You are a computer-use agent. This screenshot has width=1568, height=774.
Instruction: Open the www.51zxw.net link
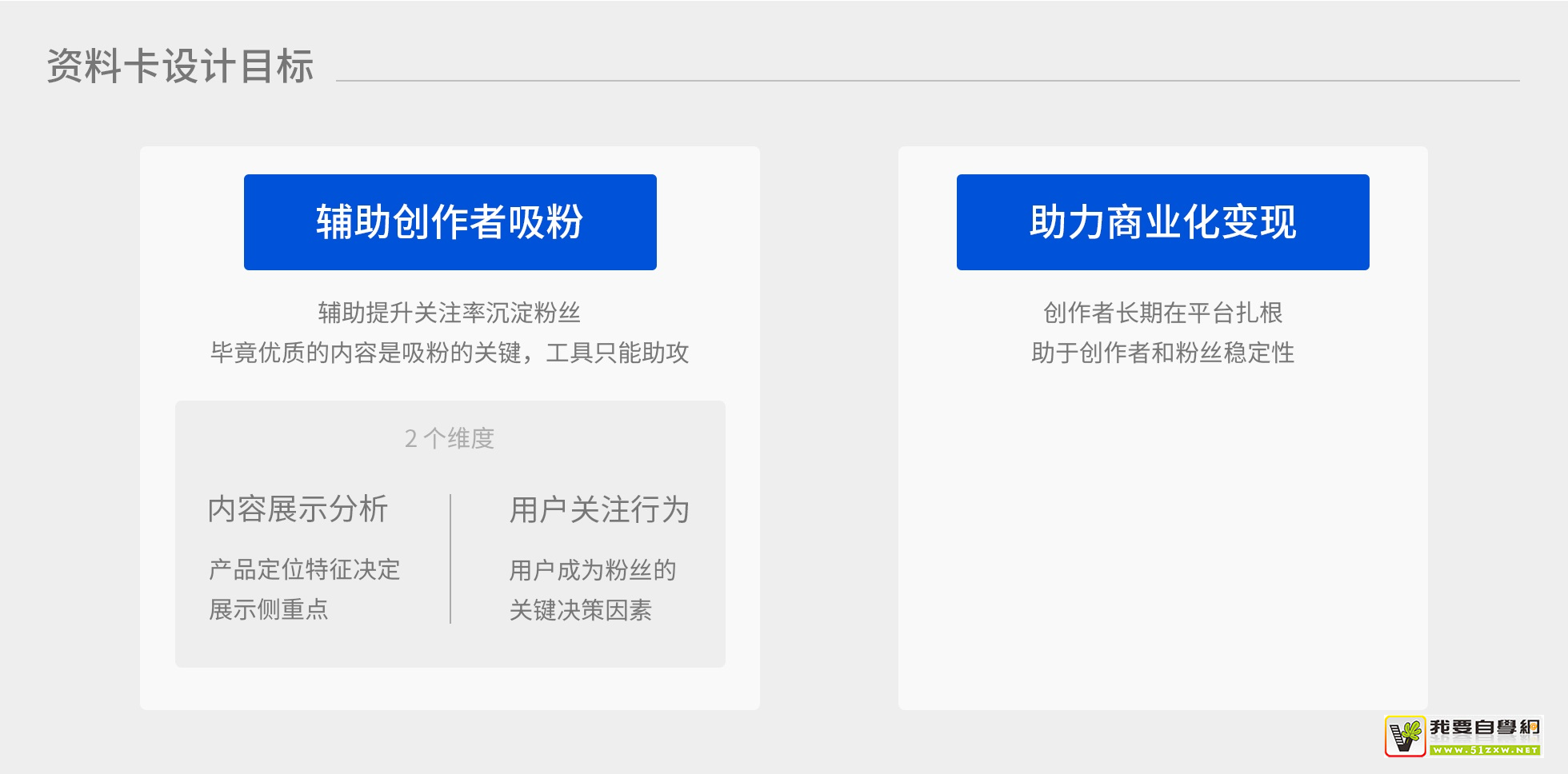tap(1485, 750)
